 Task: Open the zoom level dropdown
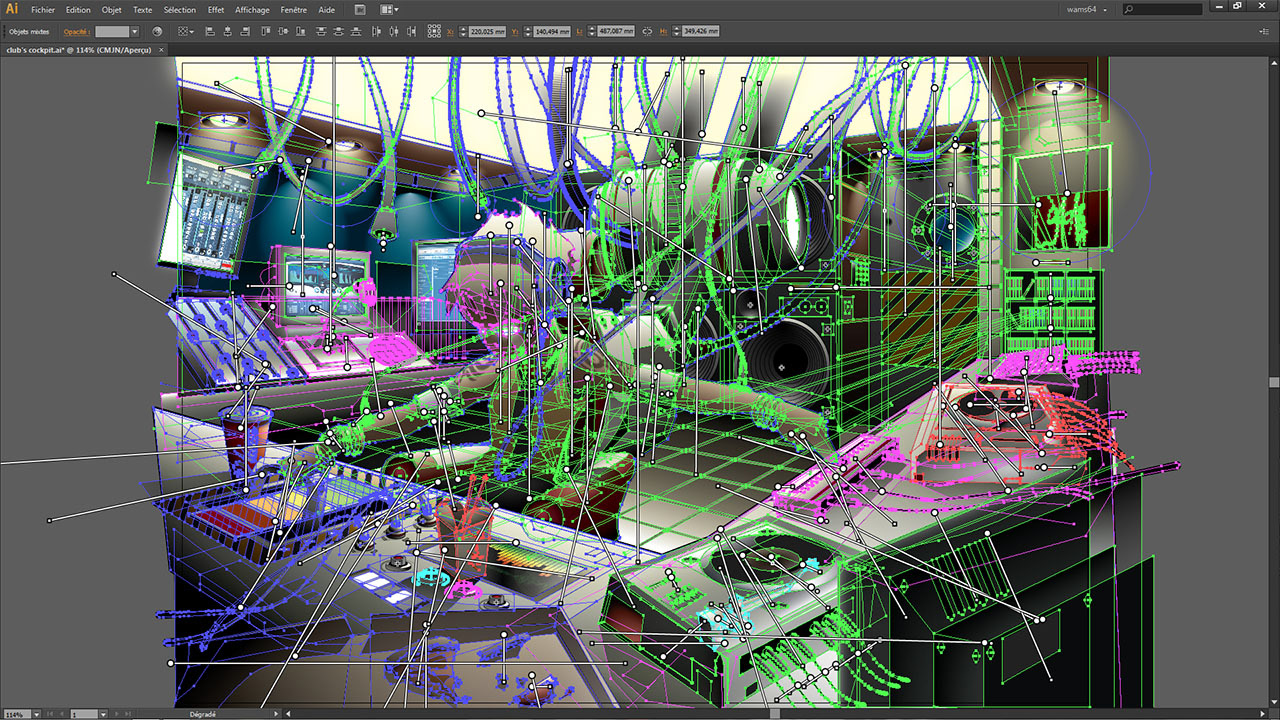point(37,714)
